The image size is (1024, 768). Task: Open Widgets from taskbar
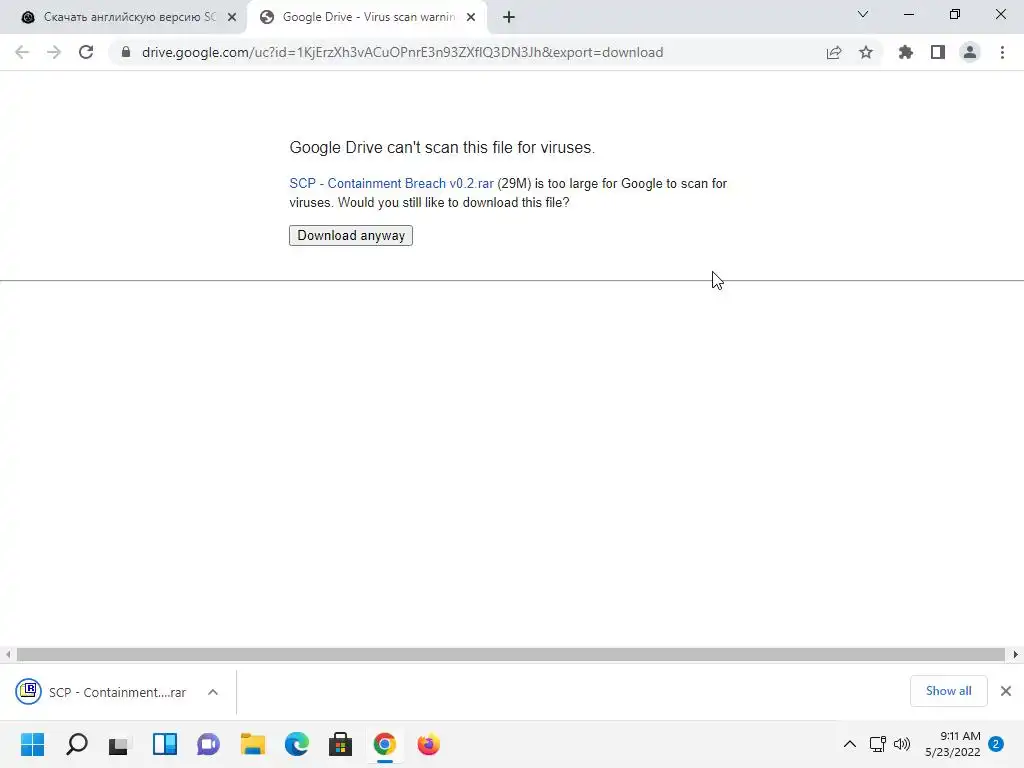tap(165, 744)
